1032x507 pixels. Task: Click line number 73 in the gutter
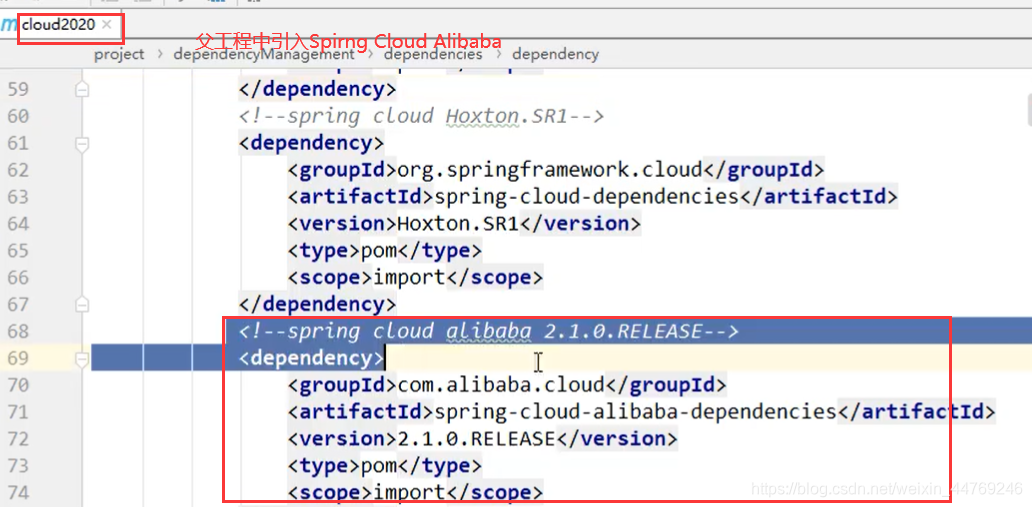click(x=17, y=466)
